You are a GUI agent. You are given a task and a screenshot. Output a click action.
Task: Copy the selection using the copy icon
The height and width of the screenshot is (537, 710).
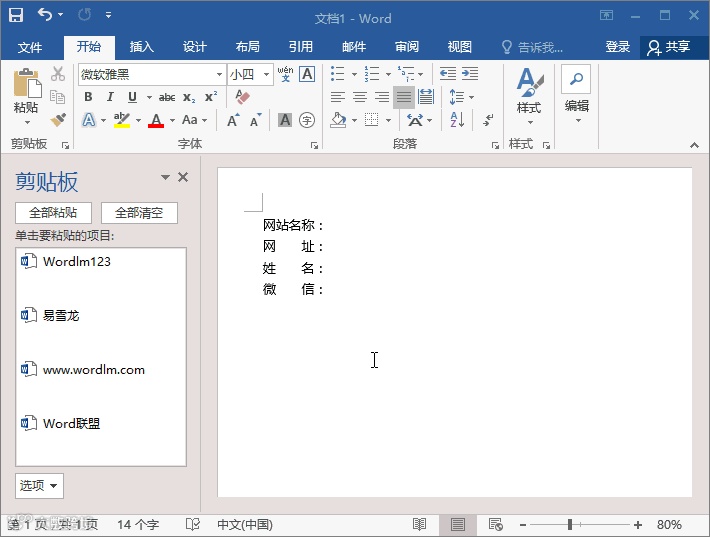pyautogui.click(x=58, y=97)
